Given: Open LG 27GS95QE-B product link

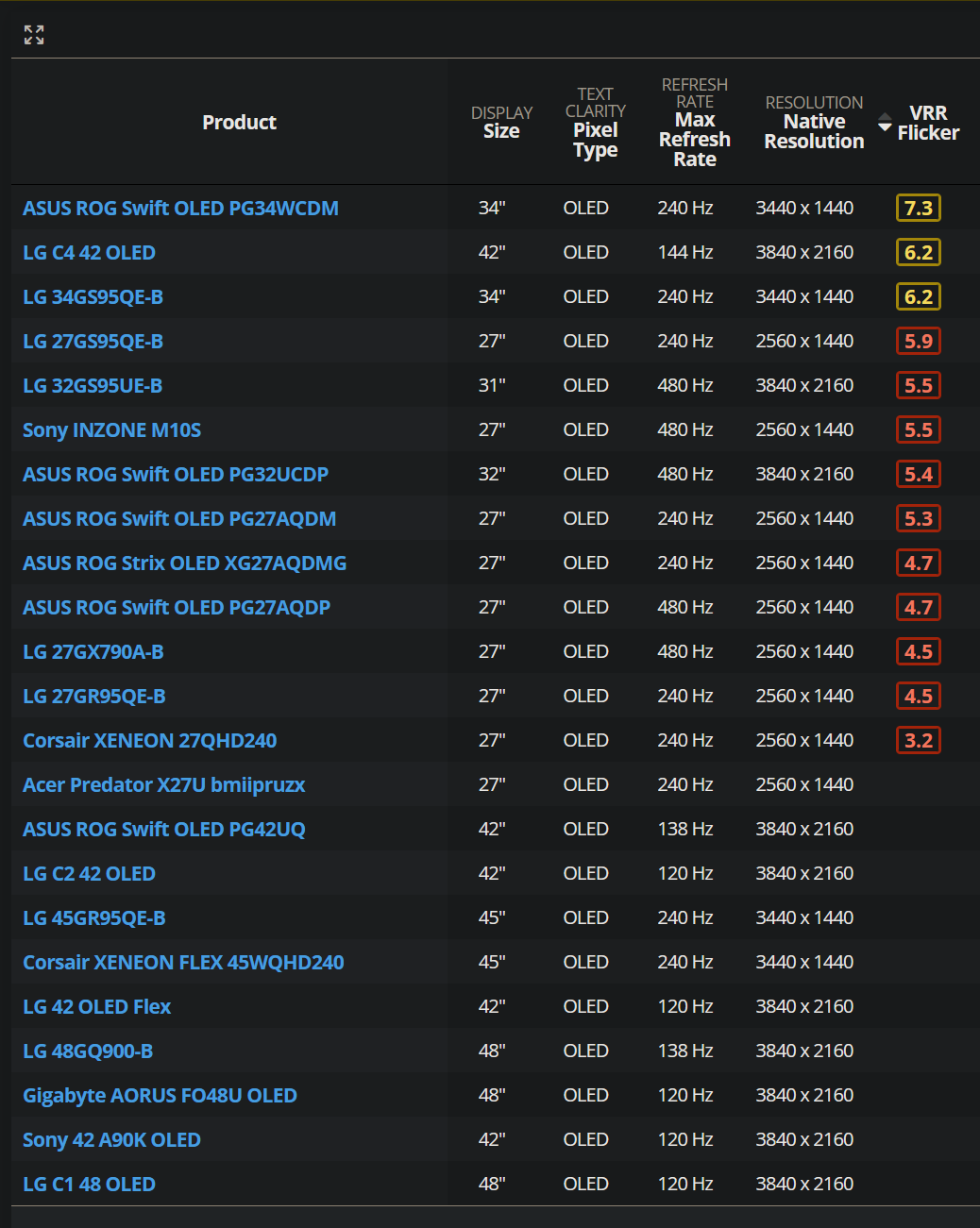Looking at the screenshot, I should [x=93, y=341].
